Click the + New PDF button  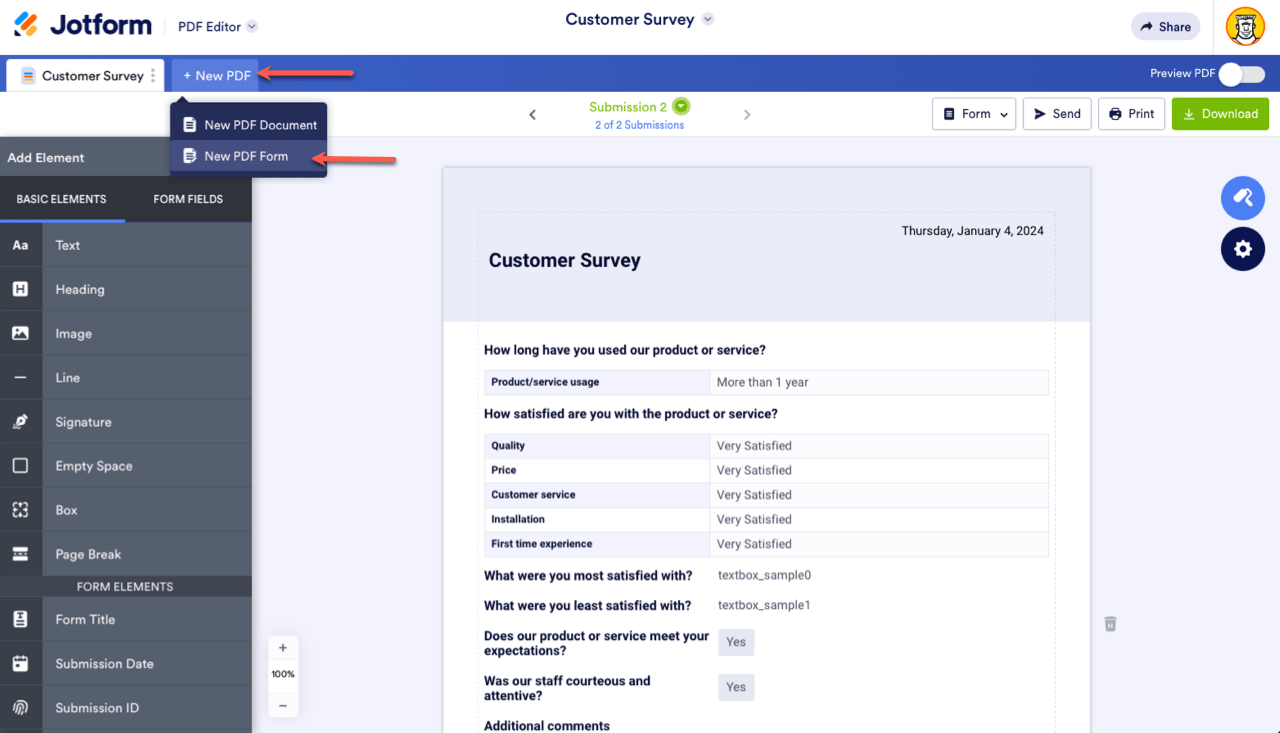tap(216, 75)
